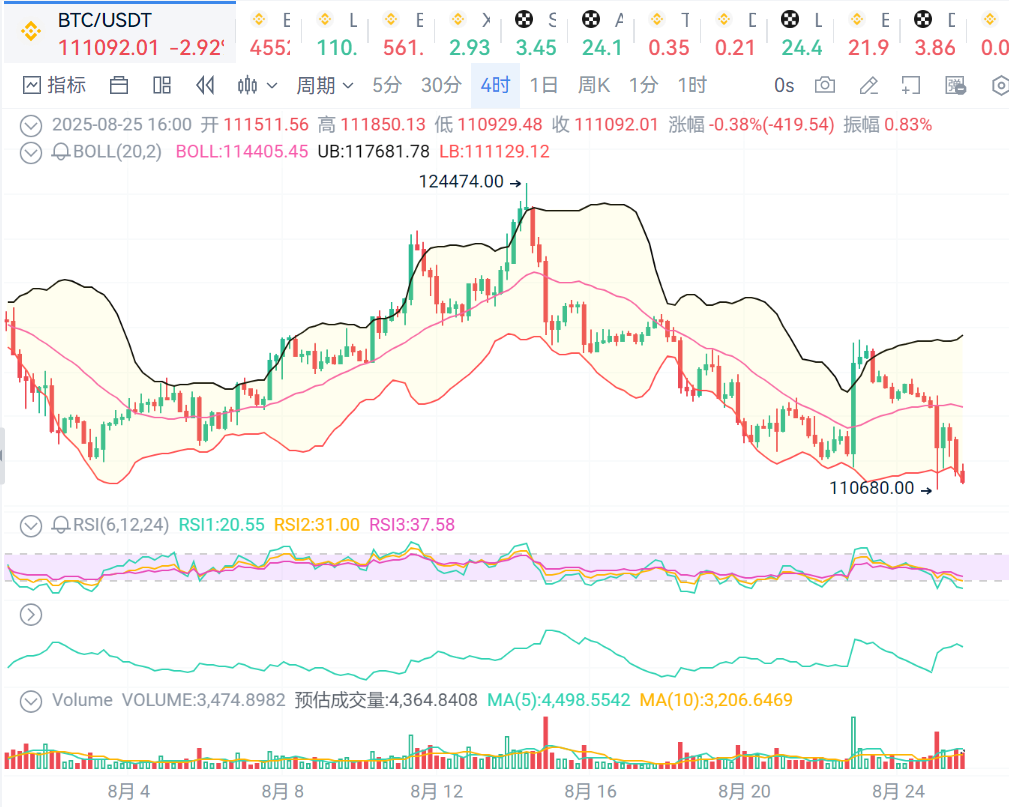Click the 8月 24 date label
This screenshot has width=1009, height=807.
click(x=898, y=792)
